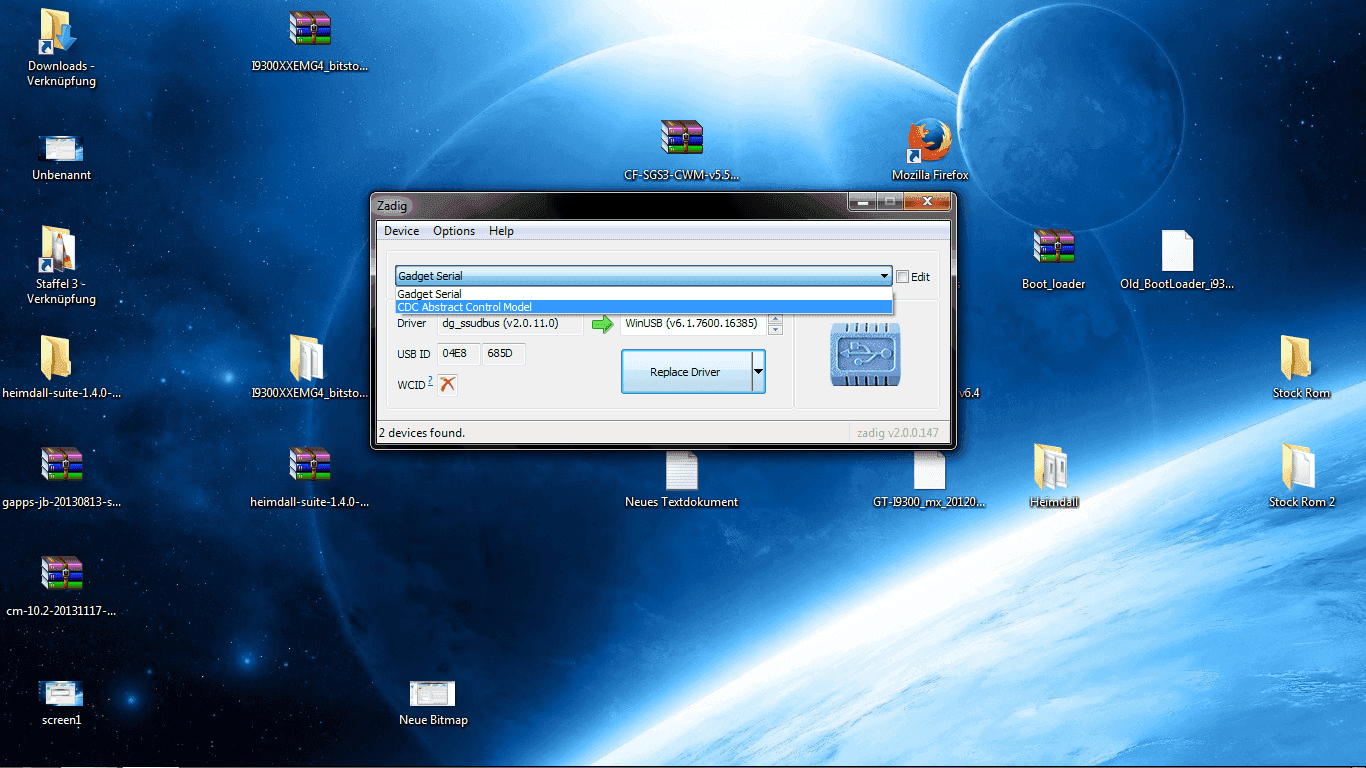Select the screen1 desktop icon
Viewport: 1366px width, 768px height.
coord(61,702)
